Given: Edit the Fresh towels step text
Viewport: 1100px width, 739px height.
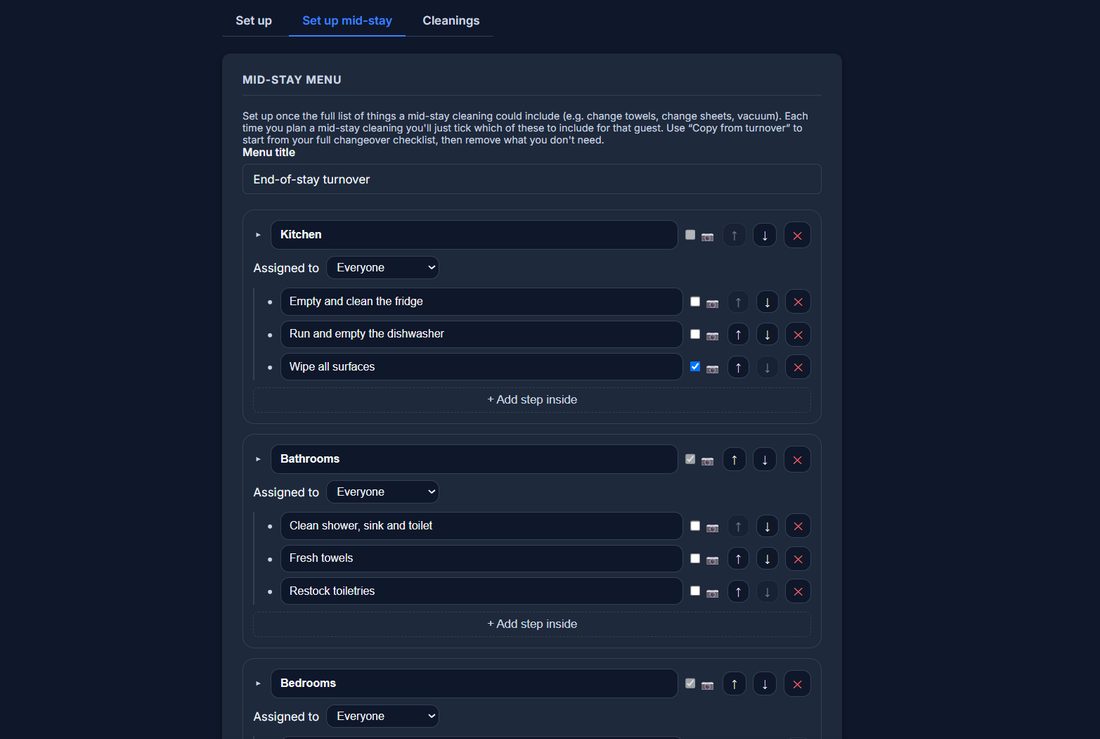Looking at the screenshot, I should [x=481, y=558].
